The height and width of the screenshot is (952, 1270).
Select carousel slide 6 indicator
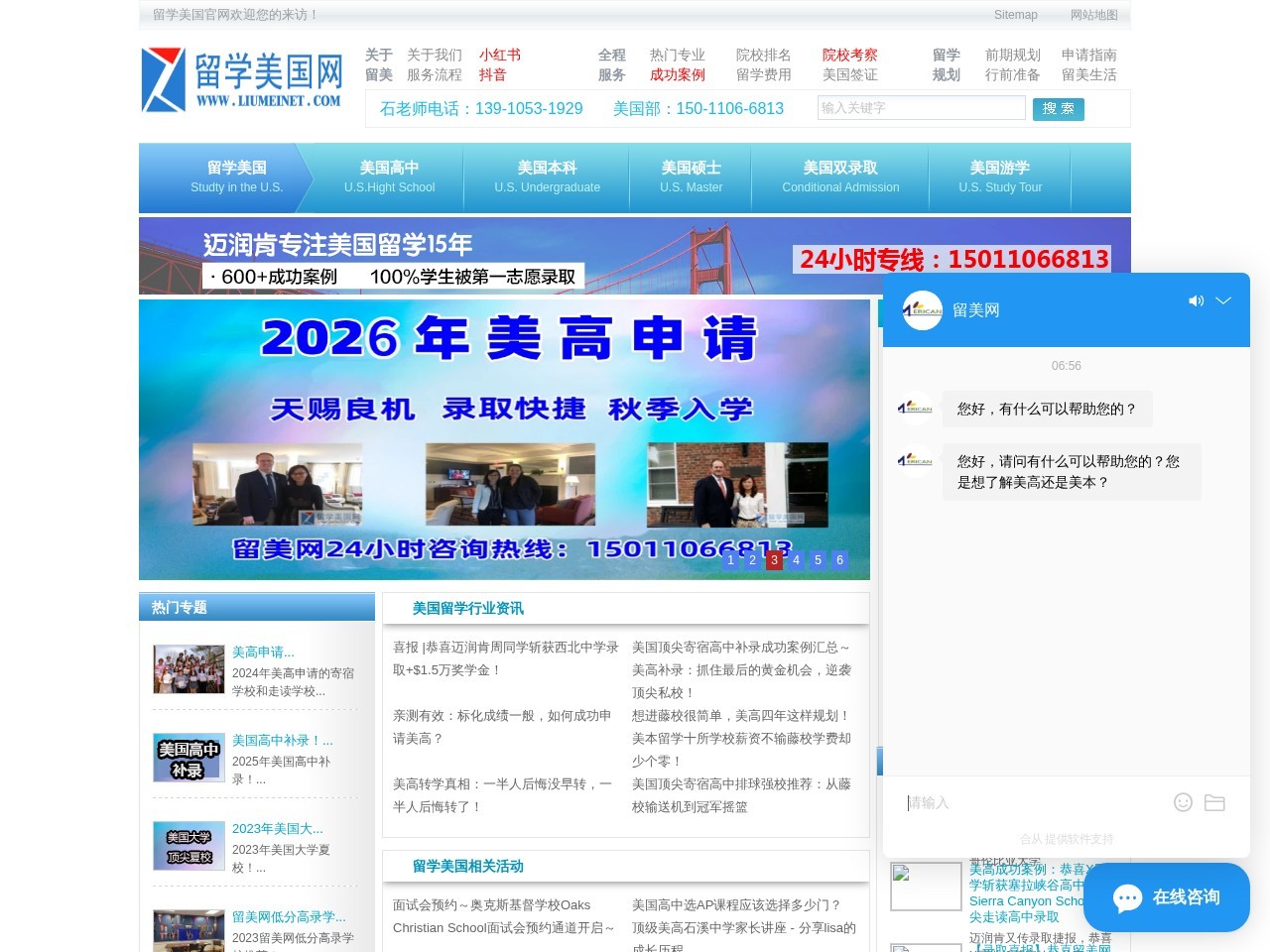pos(839,559)
